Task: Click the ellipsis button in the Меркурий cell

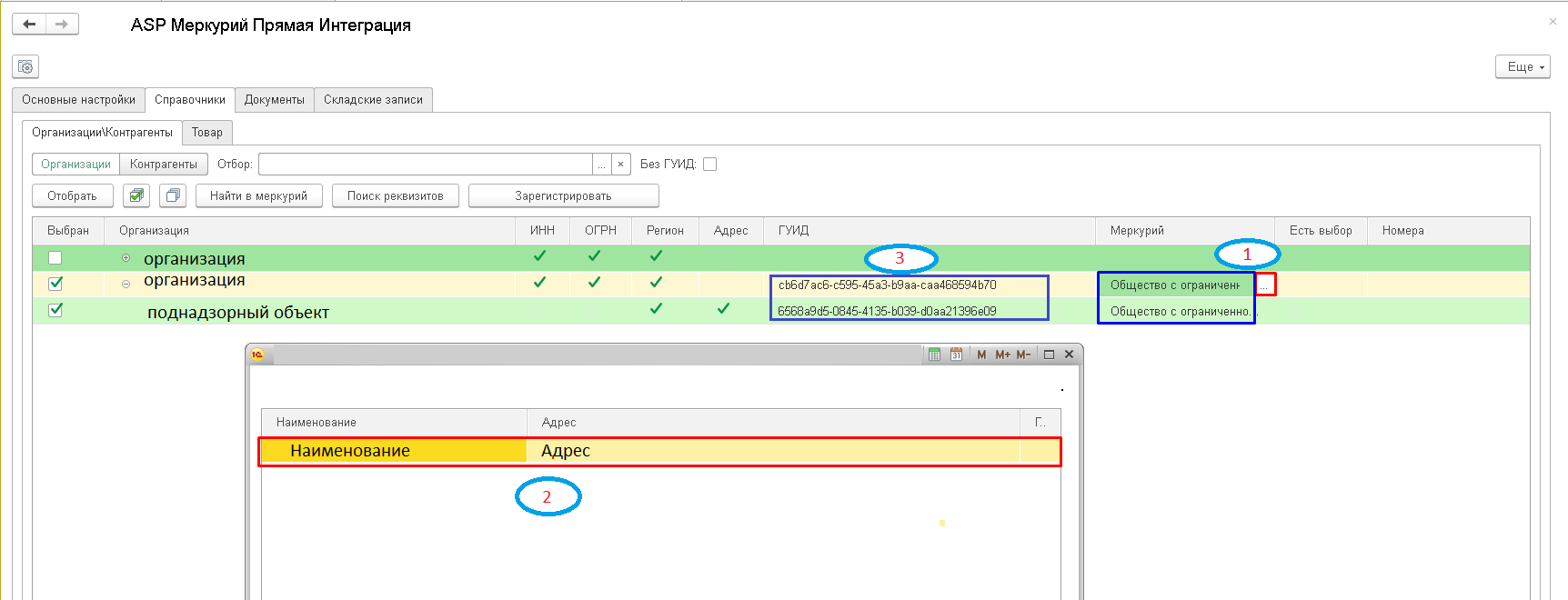Action: point(1265,285)
